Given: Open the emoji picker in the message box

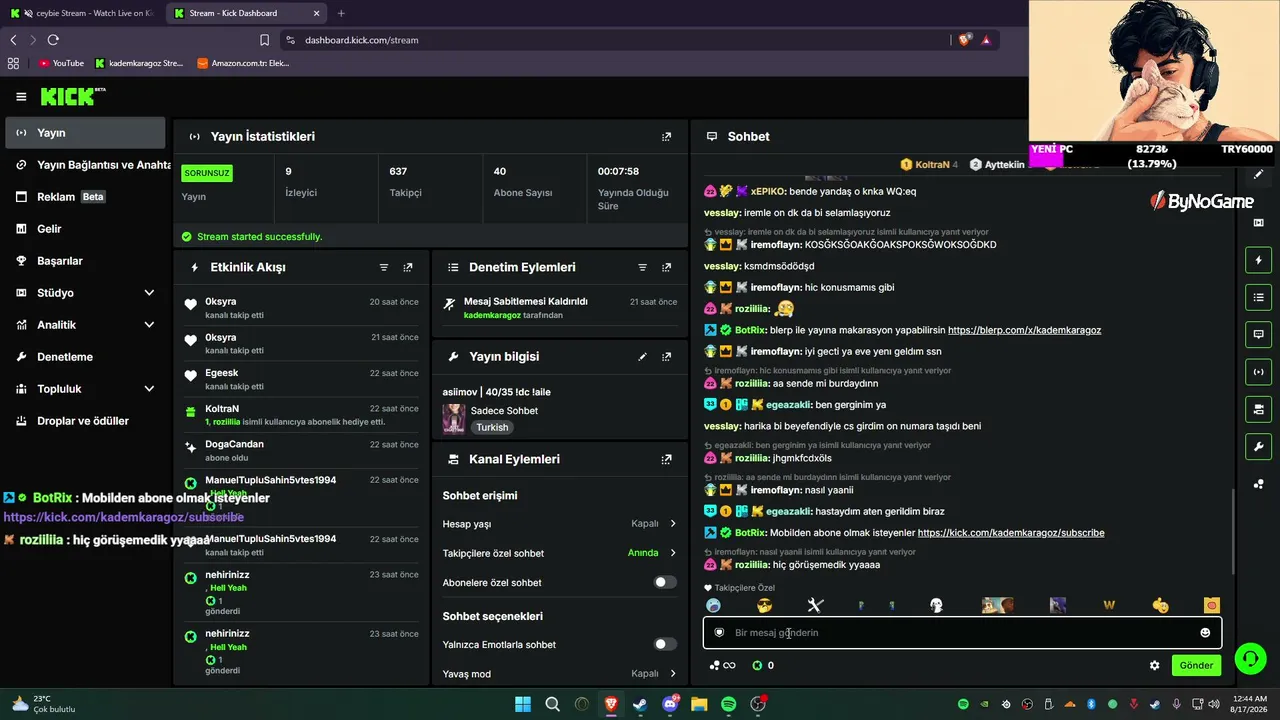Looking at the screenshot, I should pyautogui.click(x=1205, y=632).
